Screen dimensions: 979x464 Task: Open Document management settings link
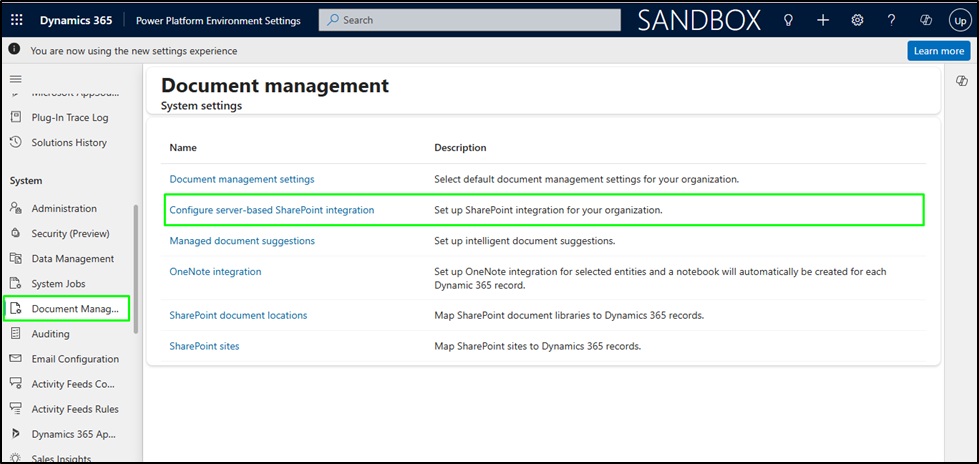point(242,179)
